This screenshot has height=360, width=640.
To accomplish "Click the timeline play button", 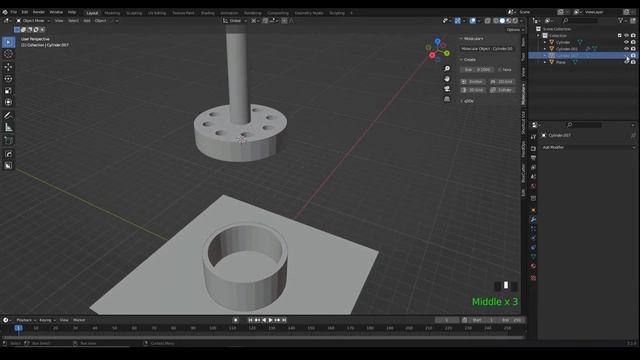I will pyautogui.click(x=271, y=320).
